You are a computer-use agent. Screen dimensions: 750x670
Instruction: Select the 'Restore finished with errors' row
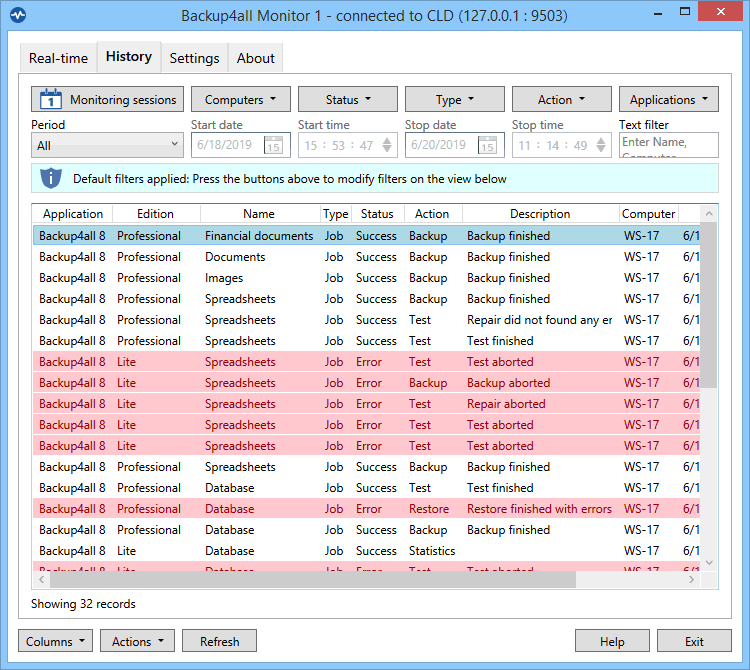[366, 509]
